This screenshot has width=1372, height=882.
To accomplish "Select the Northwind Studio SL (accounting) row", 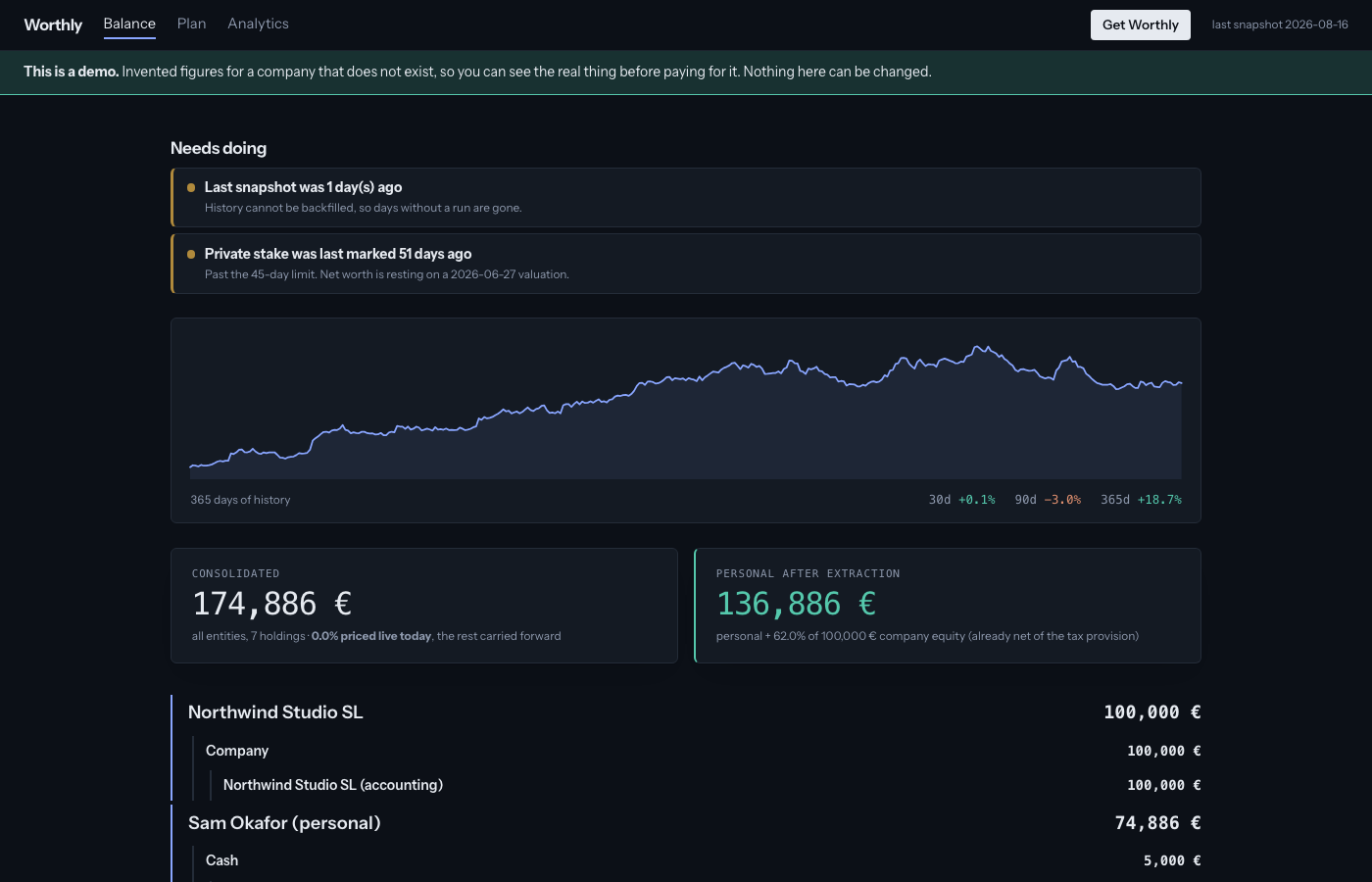I will [x=704, y=785].
